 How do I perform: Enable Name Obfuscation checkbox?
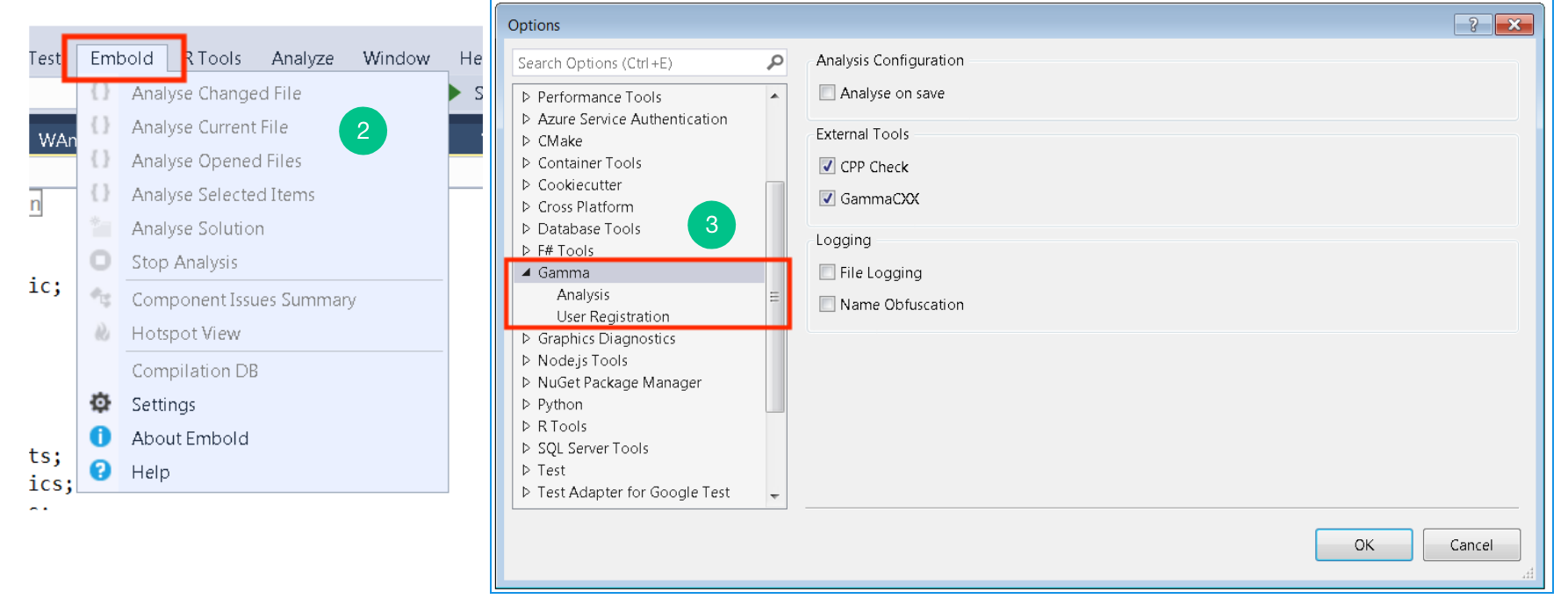[827, 304]
